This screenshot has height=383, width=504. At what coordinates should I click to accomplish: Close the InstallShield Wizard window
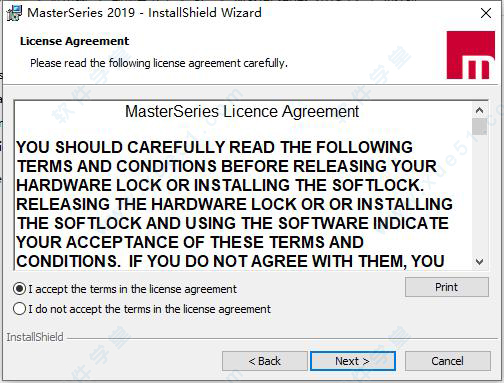(x=486, y=13)
